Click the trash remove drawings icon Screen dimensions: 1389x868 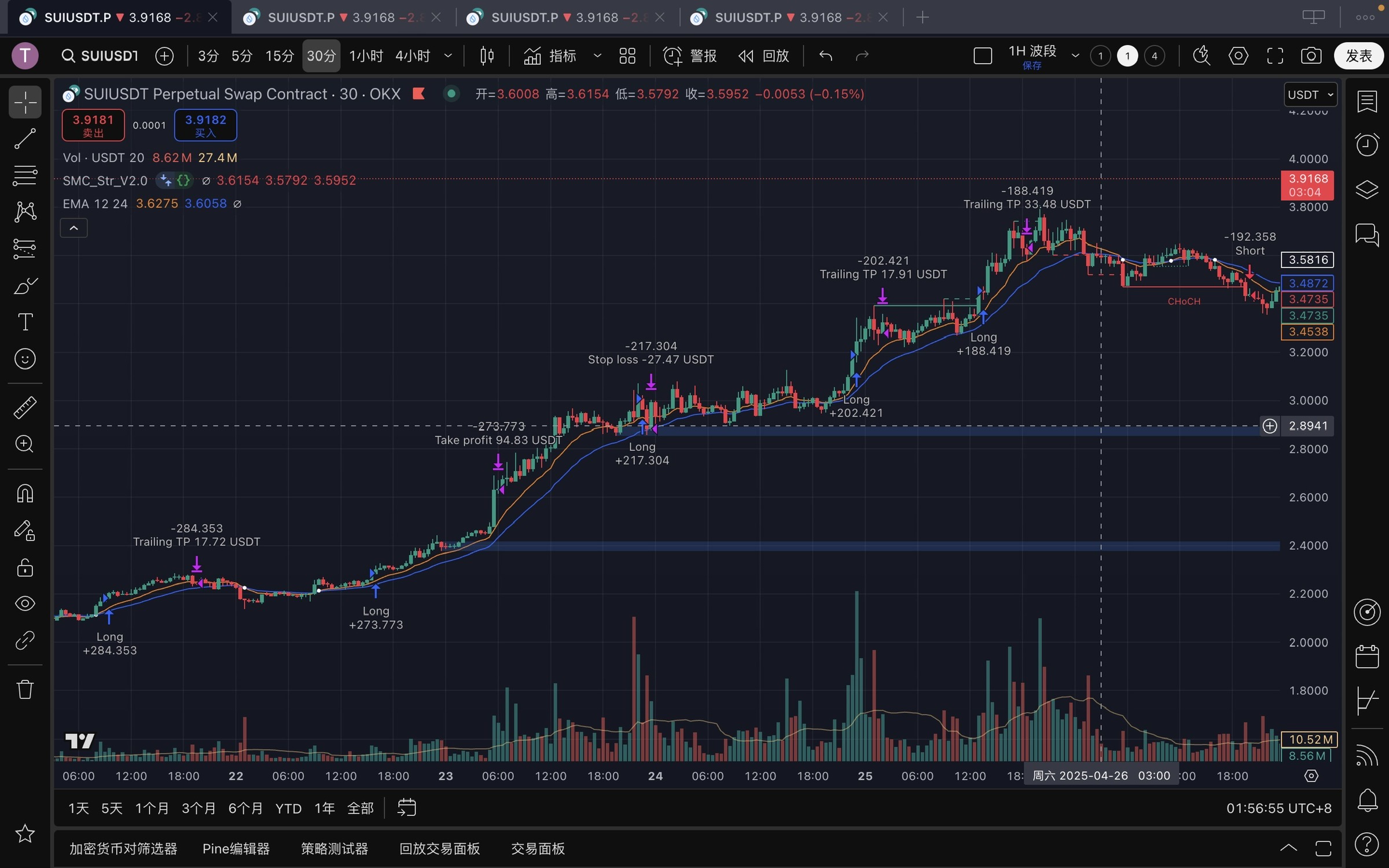25,689
